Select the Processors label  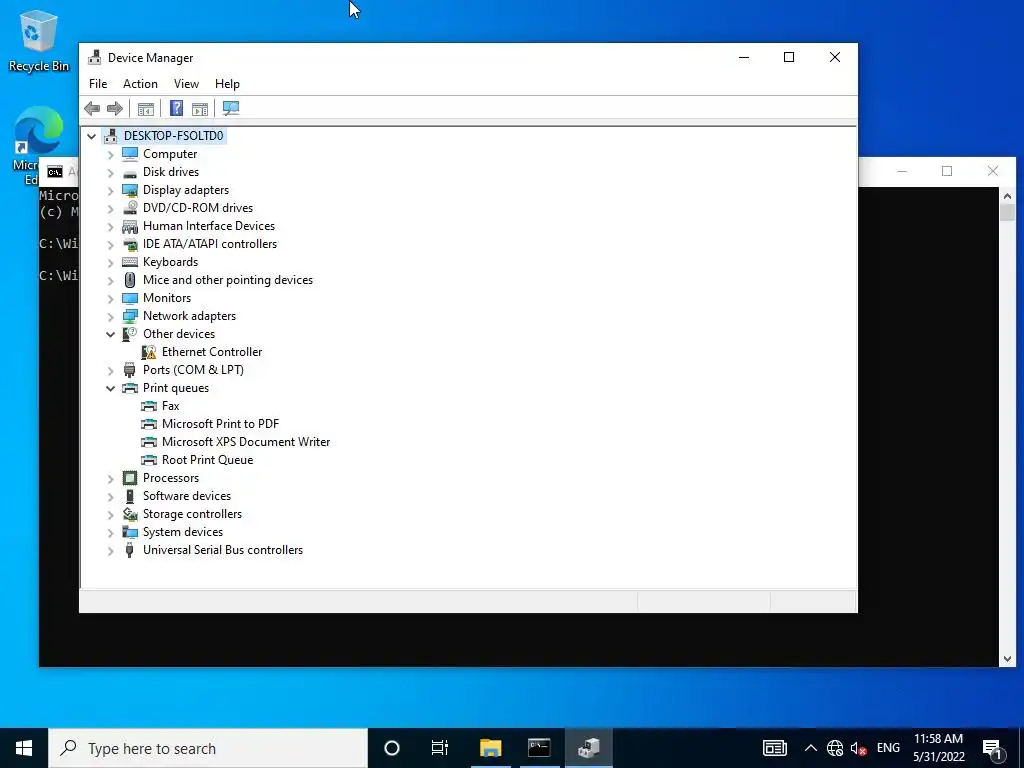click(170, 478)
